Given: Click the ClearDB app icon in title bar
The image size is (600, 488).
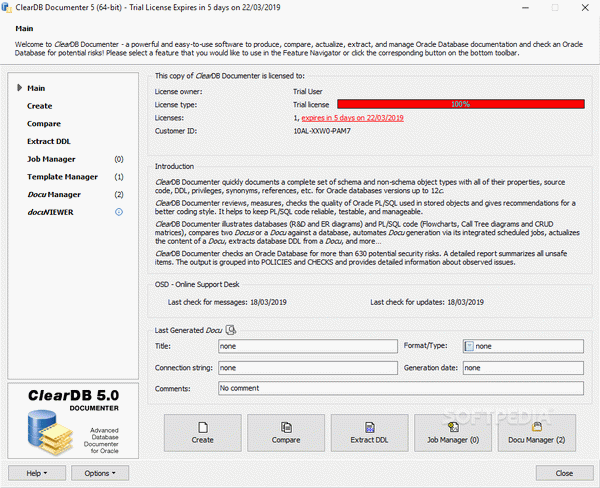Looking at the screenshot, I should pyautogui.click(x=6, y=7).
